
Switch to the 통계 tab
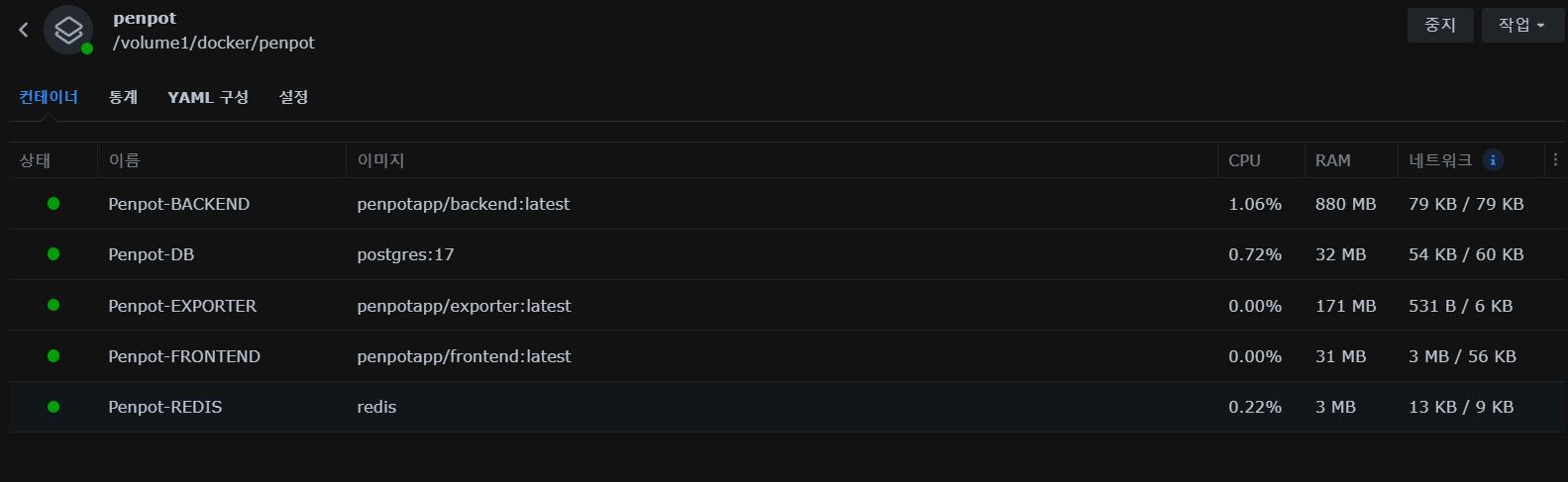click(123, 97)
